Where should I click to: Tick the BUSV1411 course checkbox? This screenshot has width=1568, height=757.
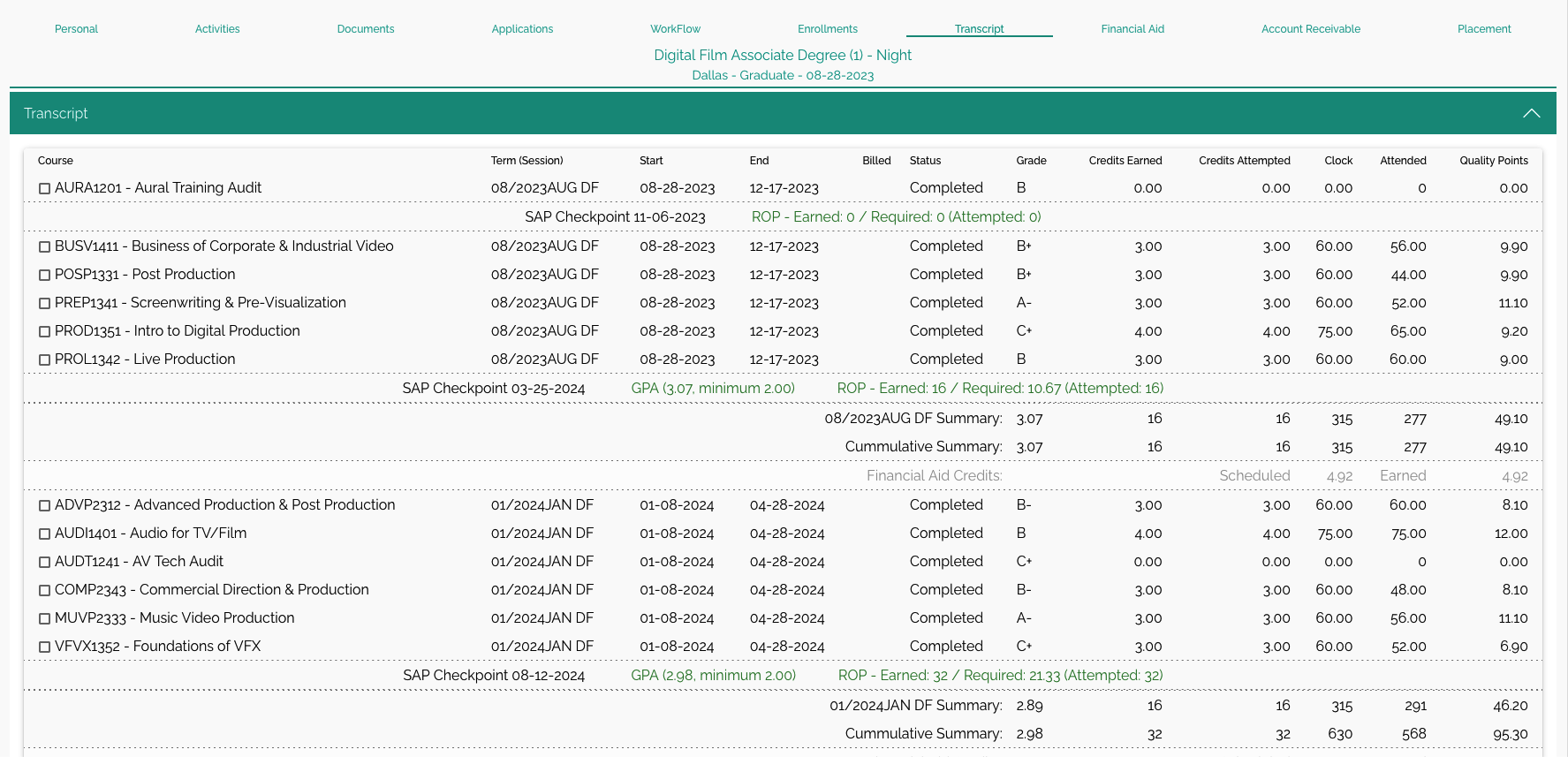tap(44, 246)
